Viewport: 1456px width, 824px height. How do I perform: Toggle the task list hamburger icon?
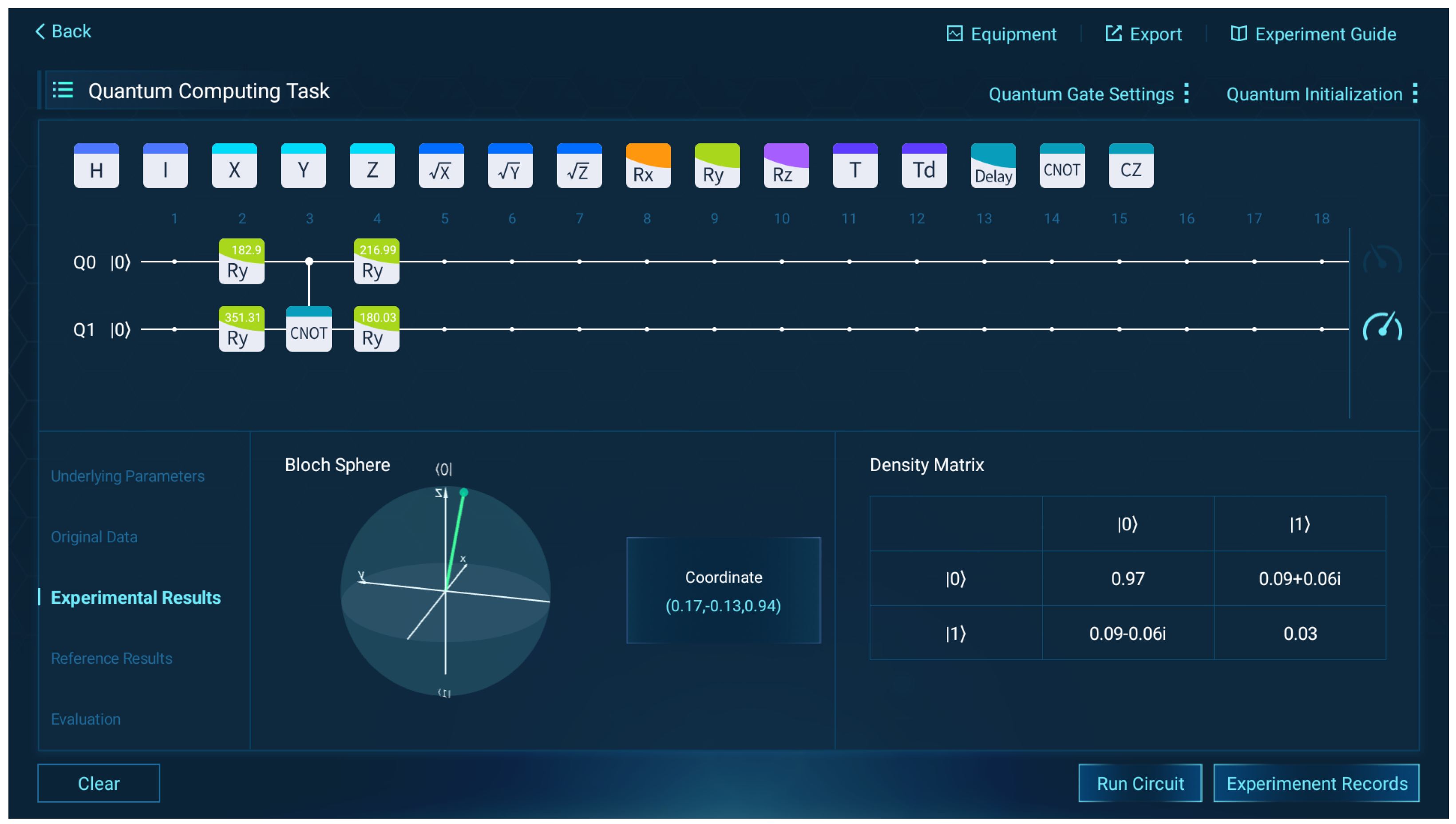[x=63, y=91]
